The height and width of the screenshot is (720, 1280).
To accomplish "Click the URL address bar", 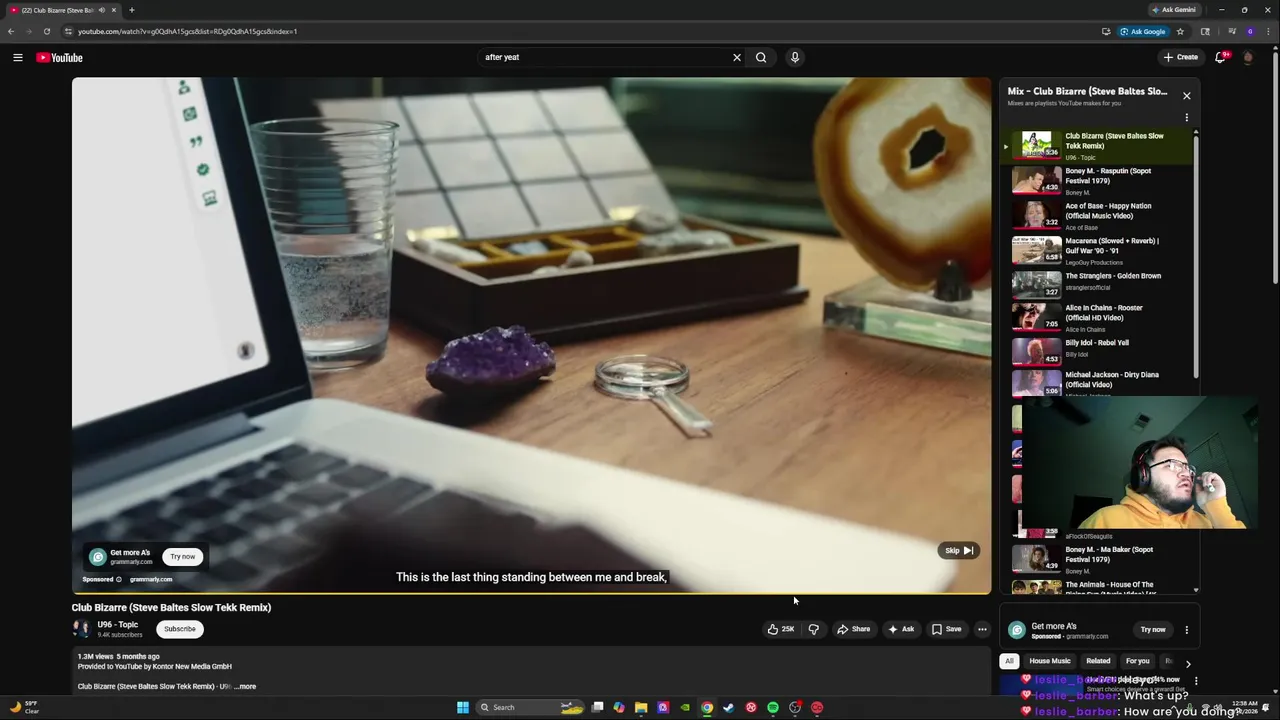I will click(x=580, y=31).
